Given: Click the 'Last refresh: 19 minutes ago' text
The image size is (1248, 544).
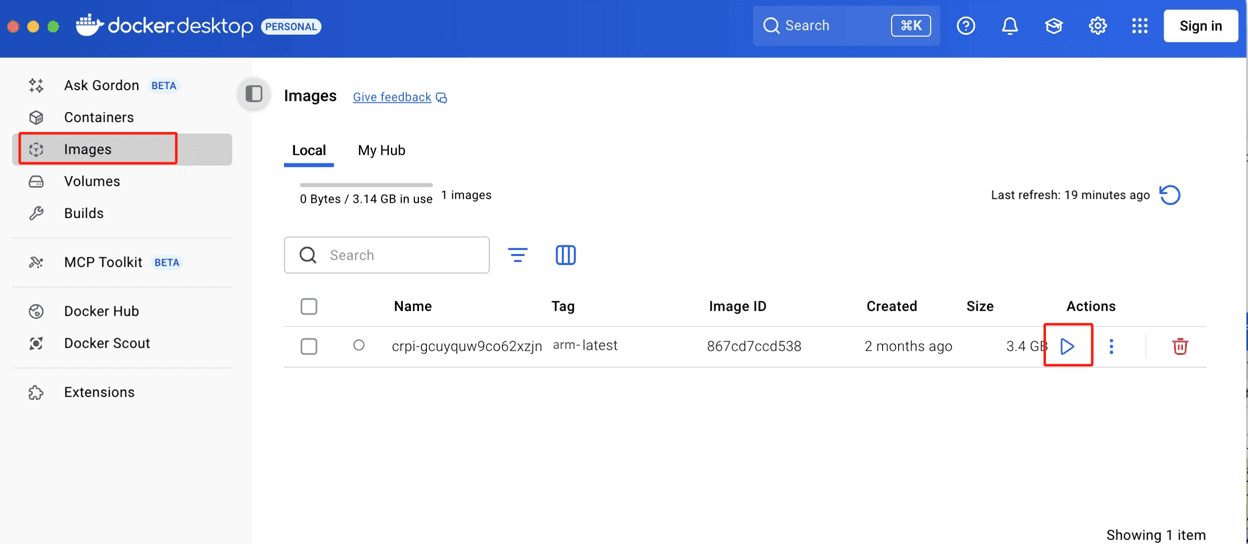Looking at the screenshot, I should pos(1070,195).
